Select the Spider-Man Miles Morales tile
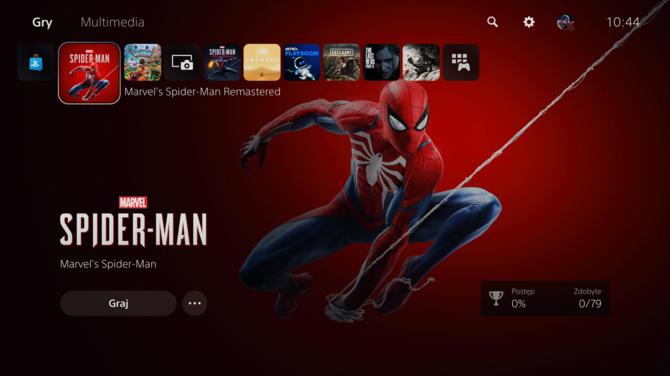This screenshot has height=376, width=670. (222, 62)
